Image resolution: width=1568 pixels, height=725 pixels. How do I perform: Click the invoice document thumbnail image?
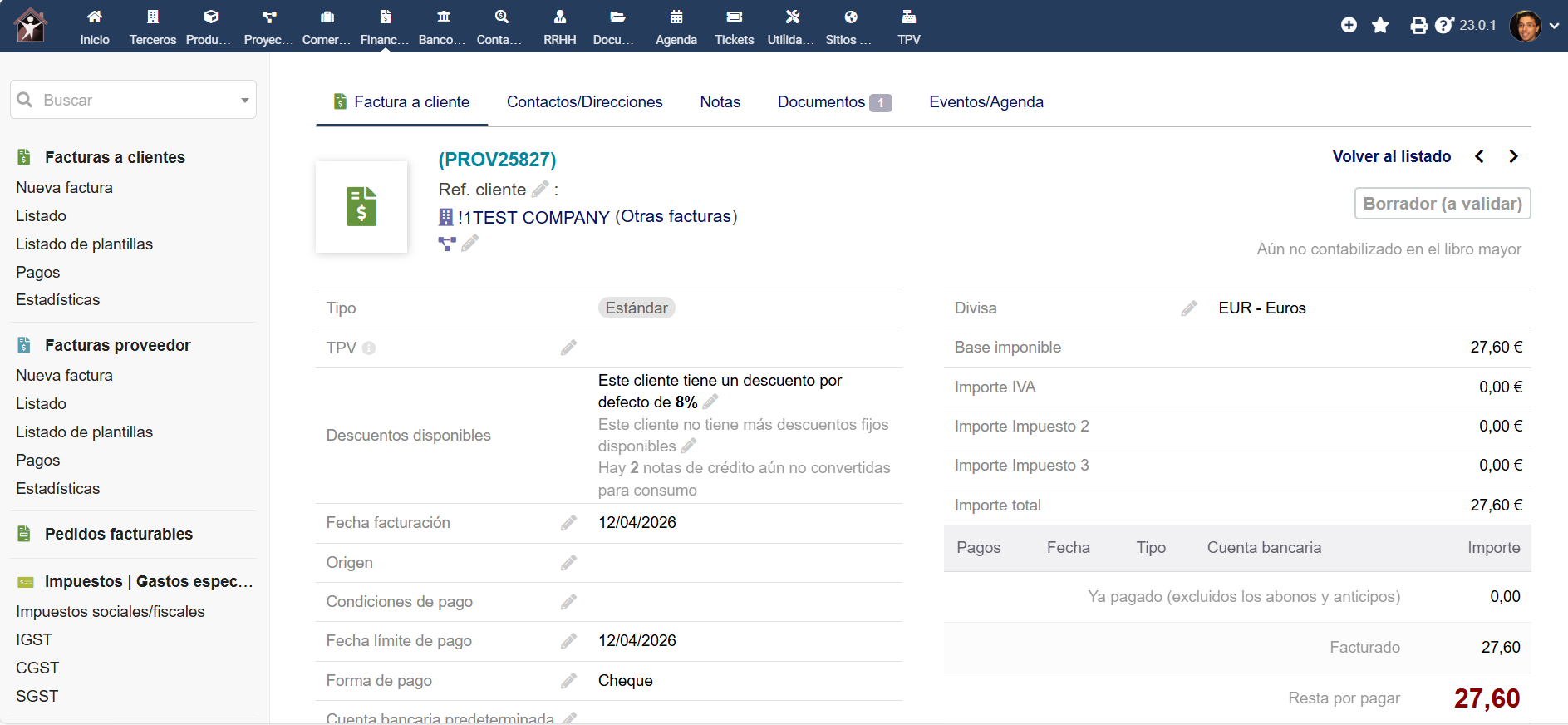(361, 206)
